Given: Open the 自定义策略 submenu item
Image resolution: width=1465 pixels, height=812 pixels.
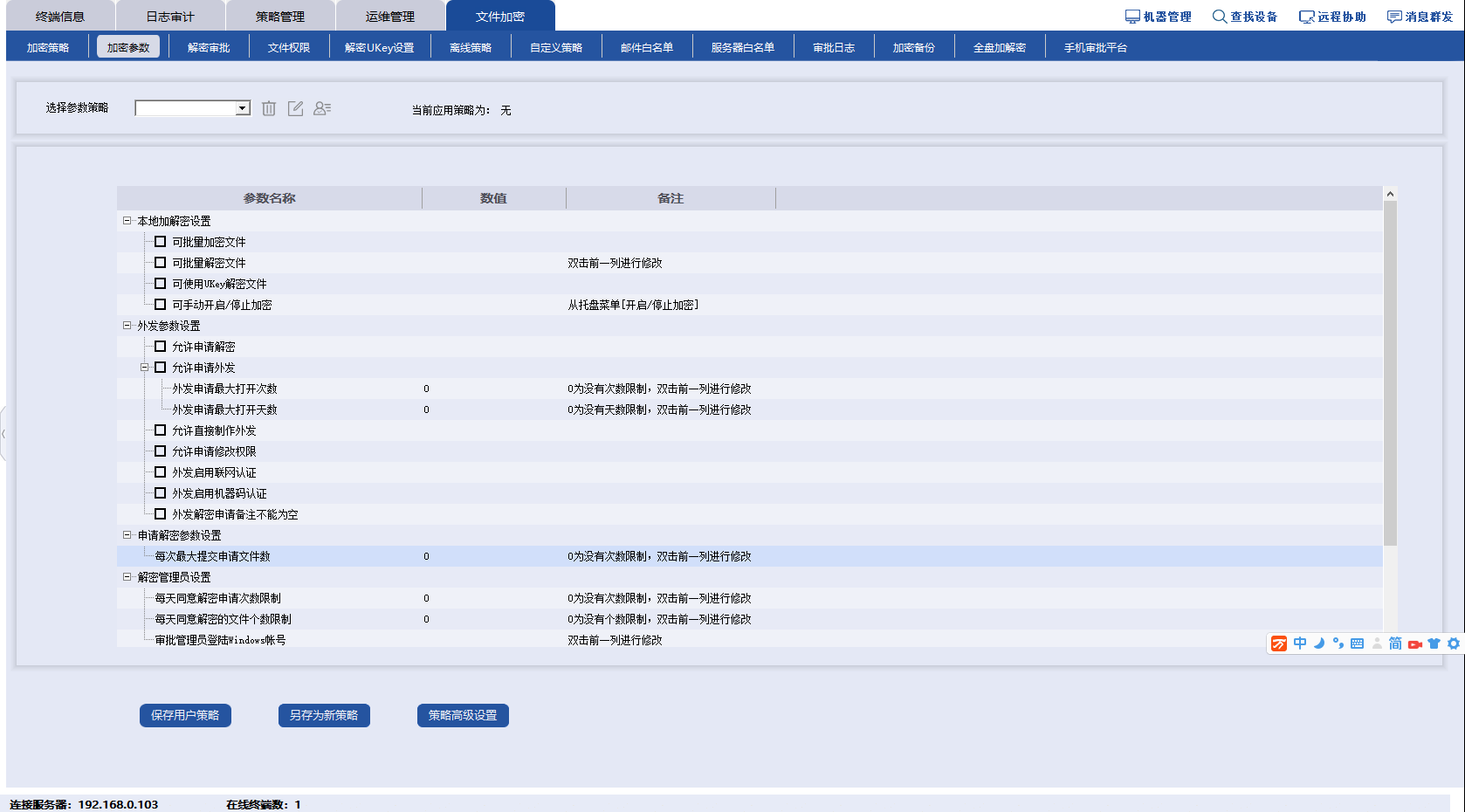Looking at the screenshot, I should coord(556,47).
